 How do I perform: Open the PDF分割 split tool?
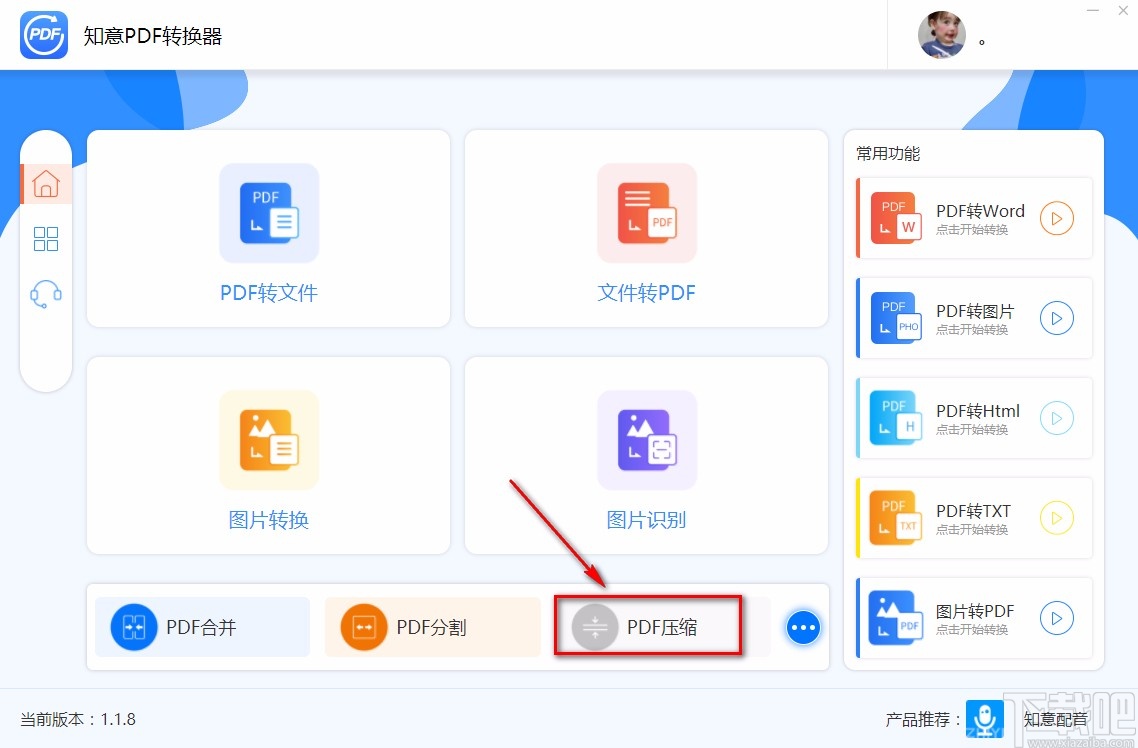coord(432,626)
